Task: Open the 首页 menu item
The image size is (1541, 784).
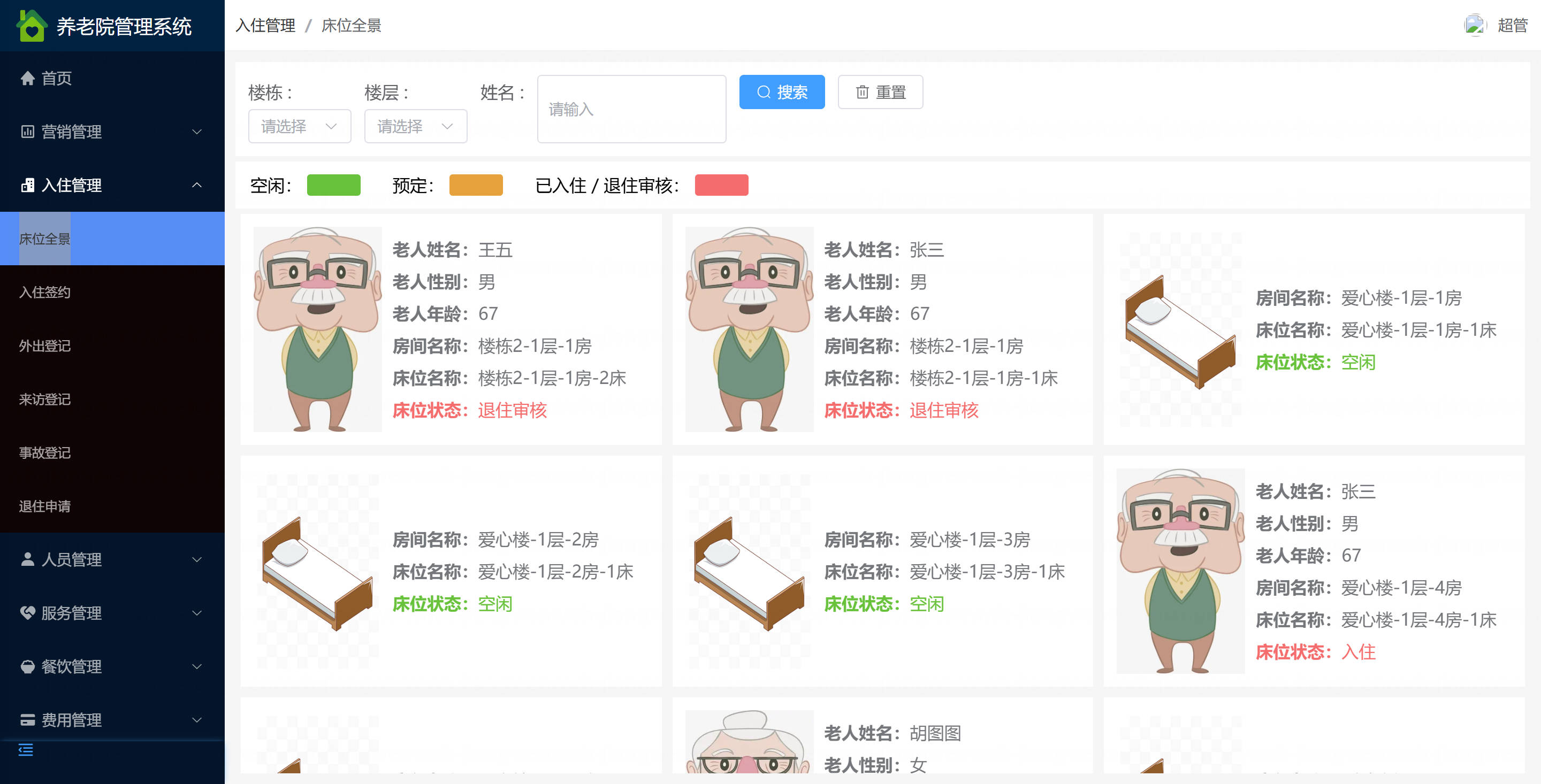Action: pos(112,78)
